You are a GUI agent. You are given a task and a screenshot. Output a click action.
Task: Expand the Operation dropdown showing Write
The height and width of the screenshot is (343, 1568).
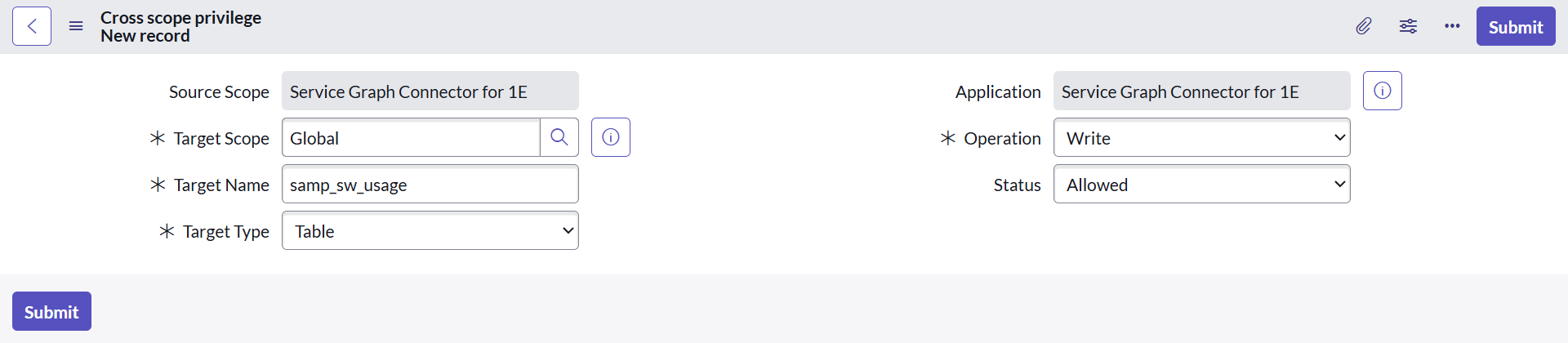[x=1201, y=138]
